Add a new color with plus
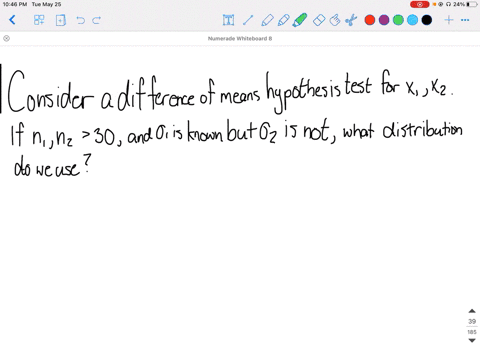480x360 pixels. click(449, 20)
